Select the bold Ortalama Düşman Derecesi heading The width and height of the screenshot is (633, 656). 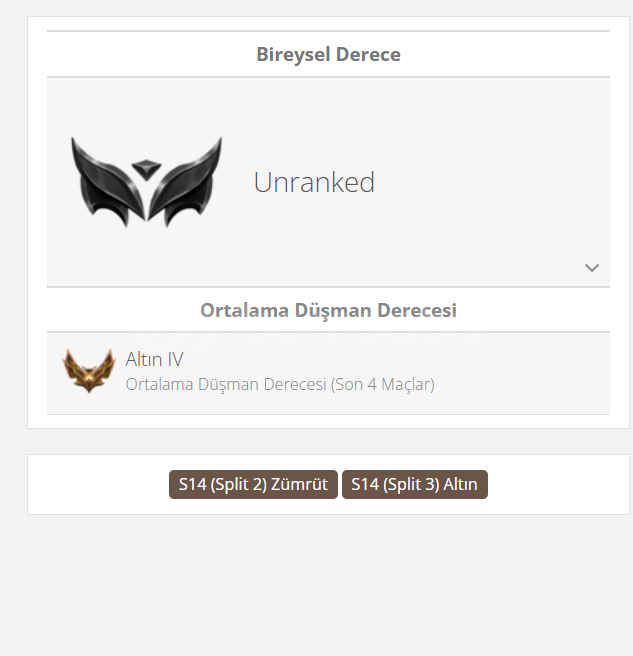pyautogui.click(x=328, y=310)
